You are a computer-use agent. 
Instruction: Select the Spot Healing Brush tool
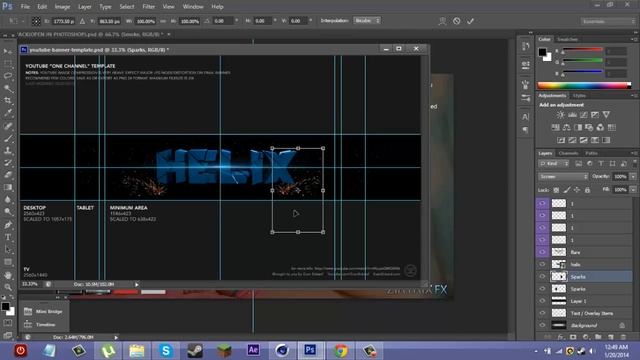(7, 126)
